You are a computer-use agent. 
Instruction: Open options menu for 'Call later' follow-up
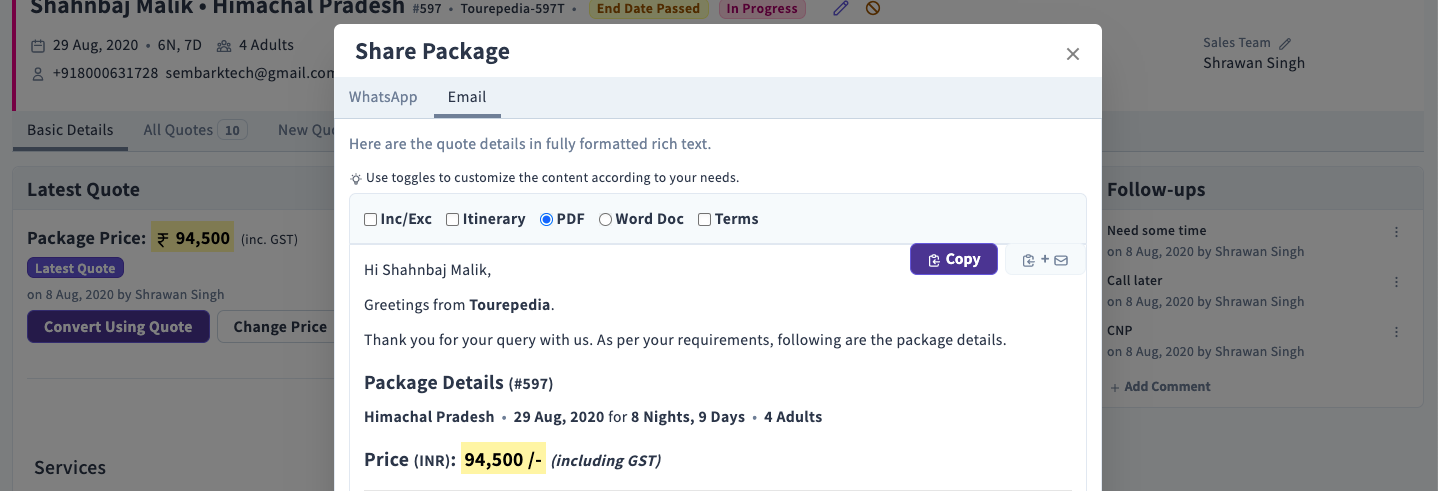(1397, 281)
